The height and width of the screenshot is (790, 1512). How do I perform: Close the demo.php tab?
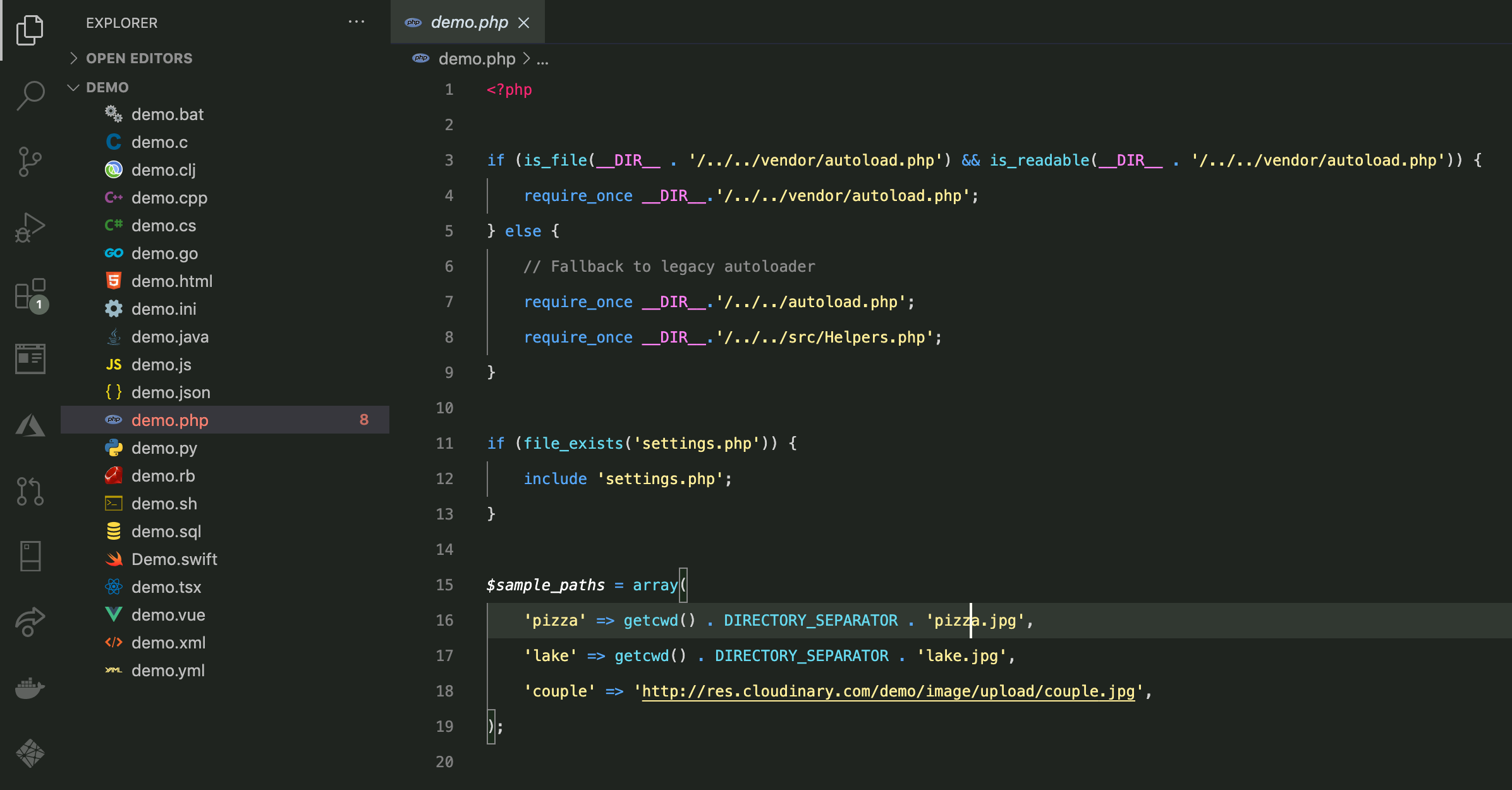(x=524, y=23)
